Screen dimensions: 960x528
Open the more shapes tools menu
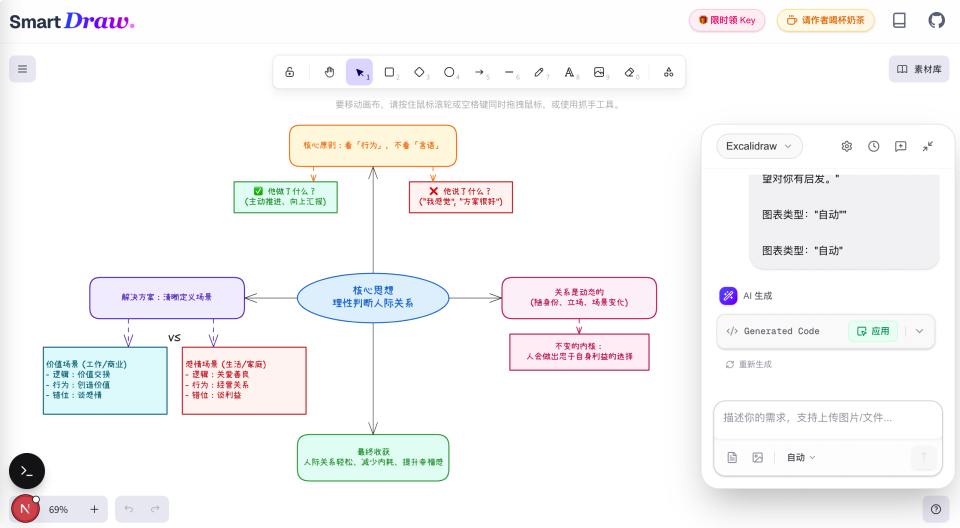669,72
